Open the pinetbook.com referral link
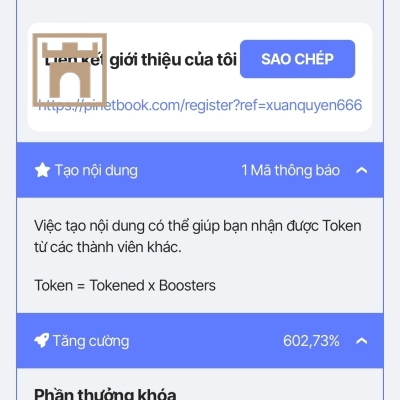 (x=200, y=105)
